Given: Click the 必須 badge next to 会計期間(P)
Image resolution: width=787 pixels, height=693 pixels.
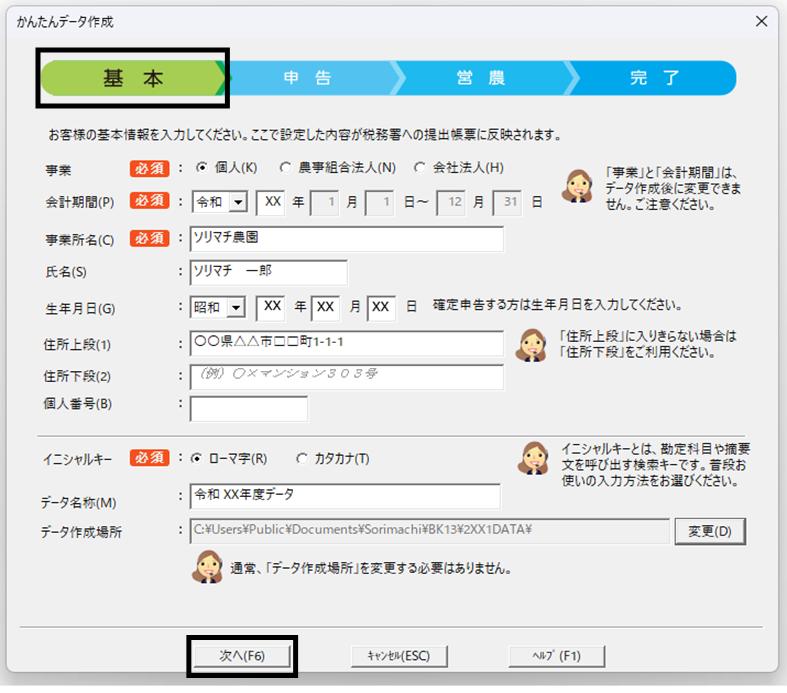Looking at the screenshot, I should pyautogui.click(x=150, y=200).
